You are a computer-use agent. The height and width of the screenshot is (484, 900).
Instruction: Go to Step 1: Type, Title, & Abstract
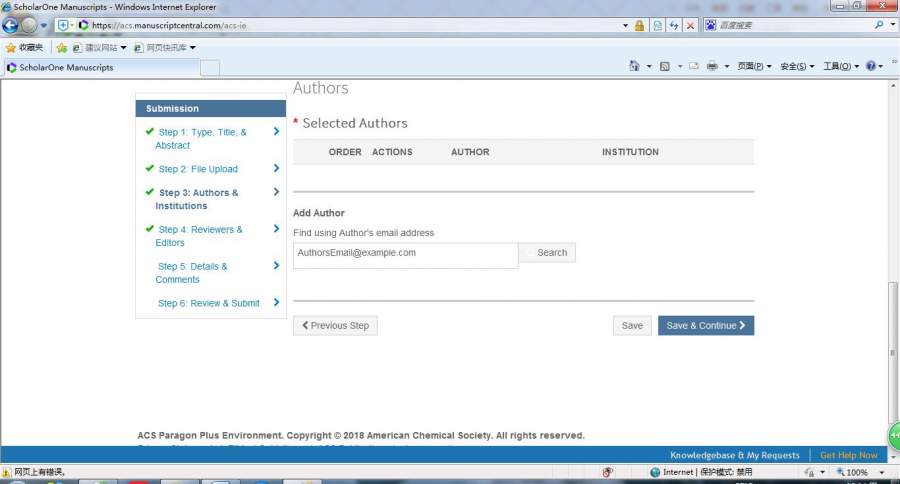click(x=200, y=138)
